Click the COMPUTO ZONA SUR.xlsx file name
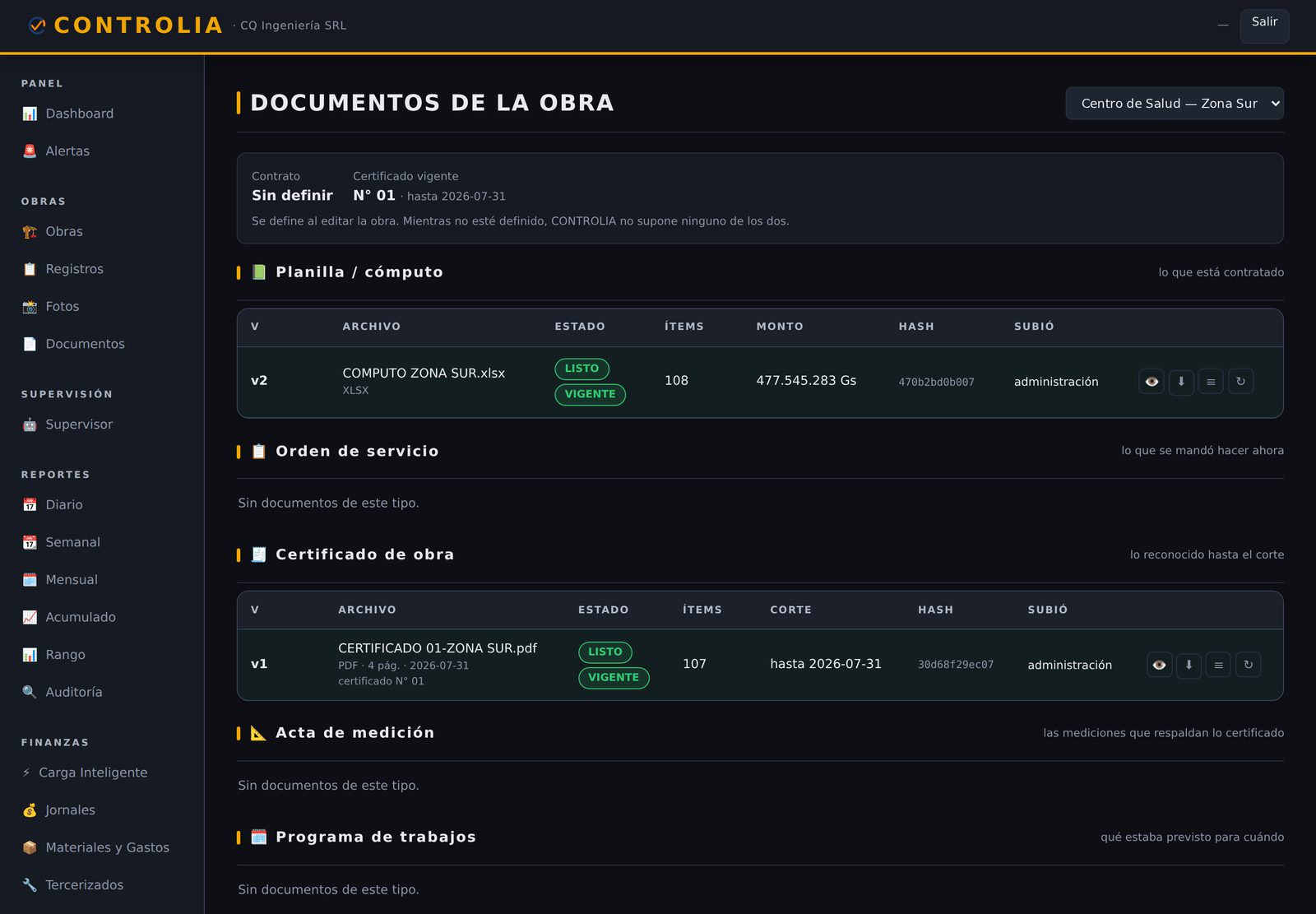 [424, 373]
